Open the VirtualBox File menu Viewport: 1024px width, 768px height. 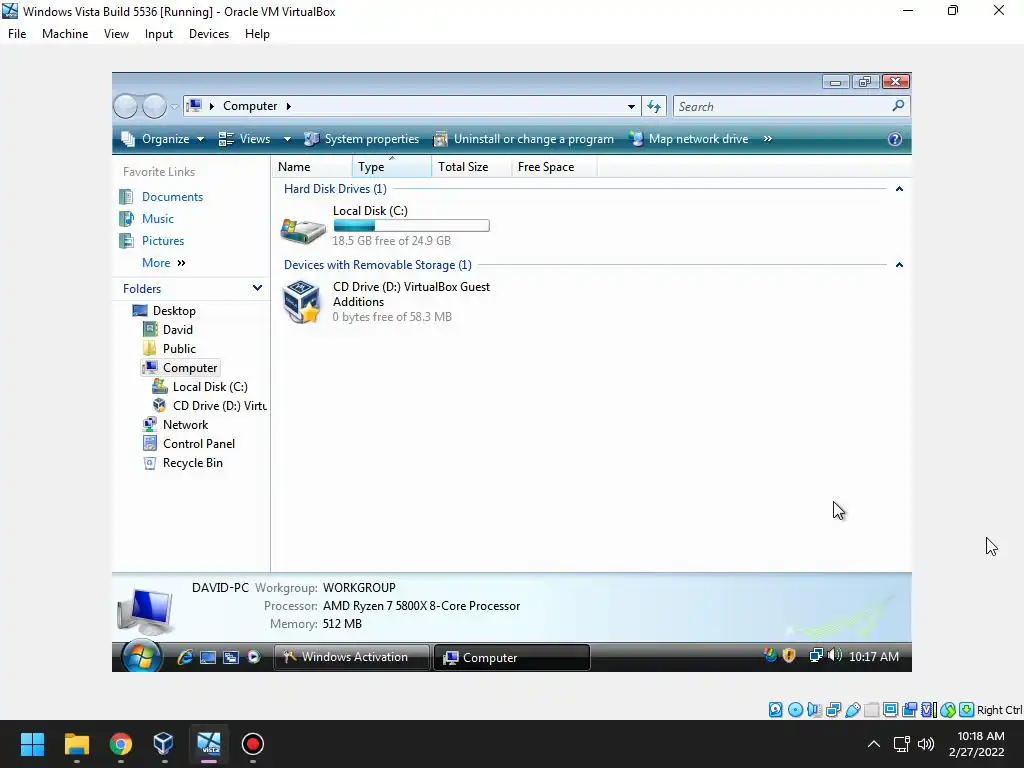[x=17, y=34]
